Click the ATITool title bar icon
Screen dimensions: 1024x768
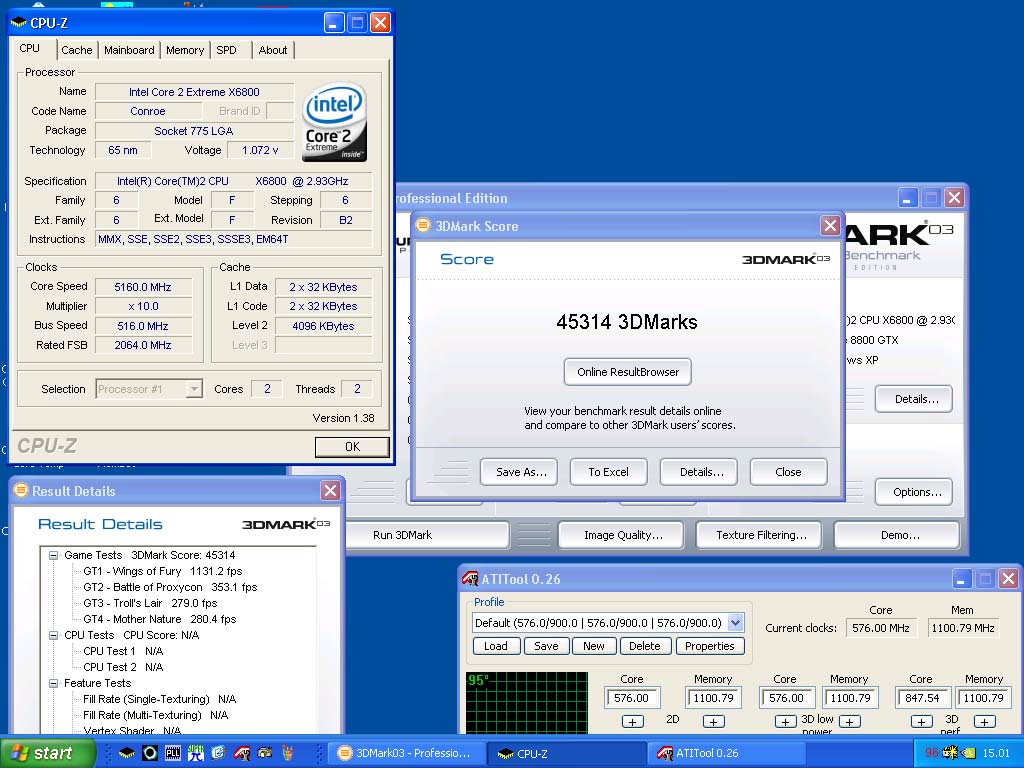(470, 579)
